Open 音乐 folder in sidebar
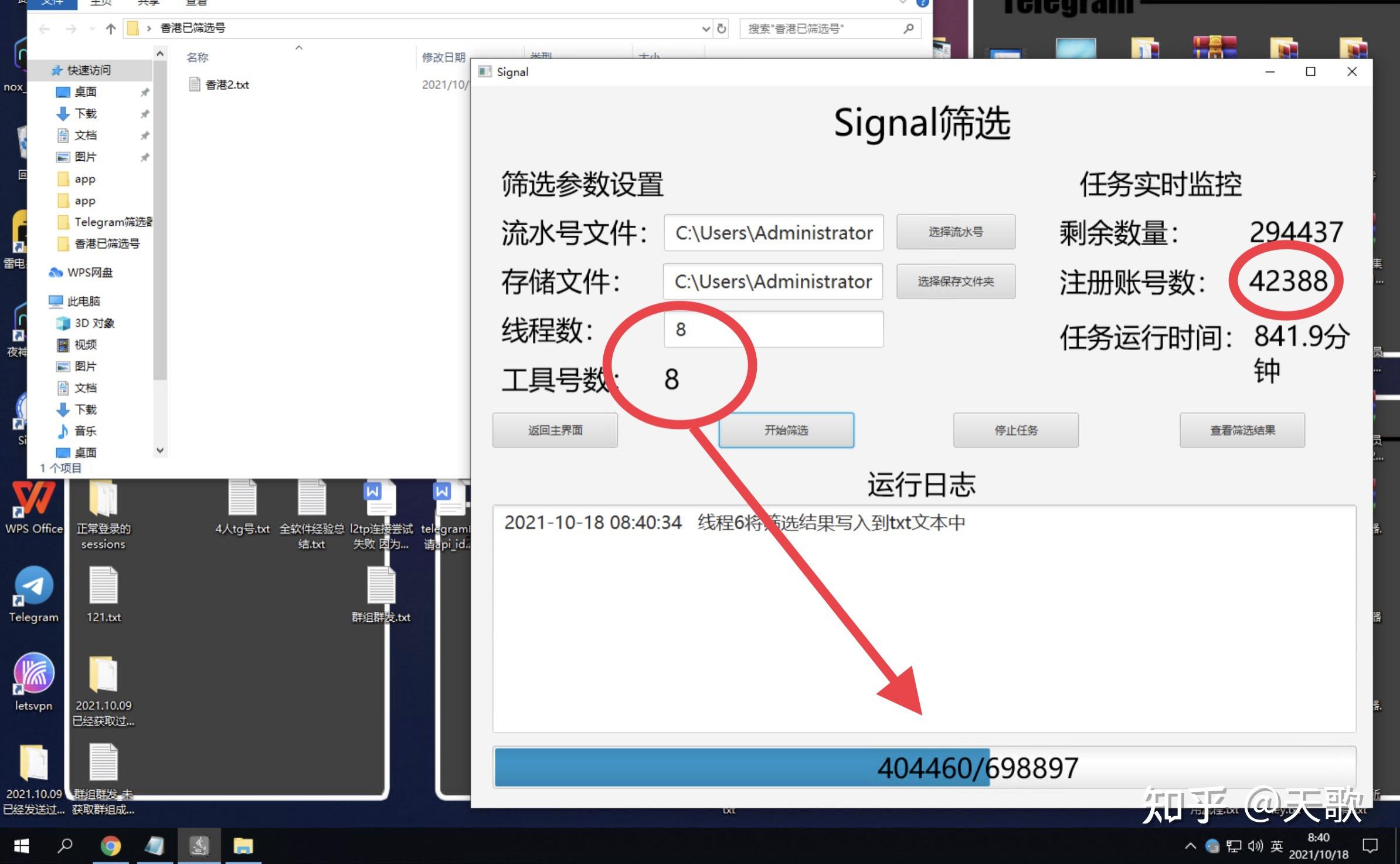 click(x=77, y=431)
